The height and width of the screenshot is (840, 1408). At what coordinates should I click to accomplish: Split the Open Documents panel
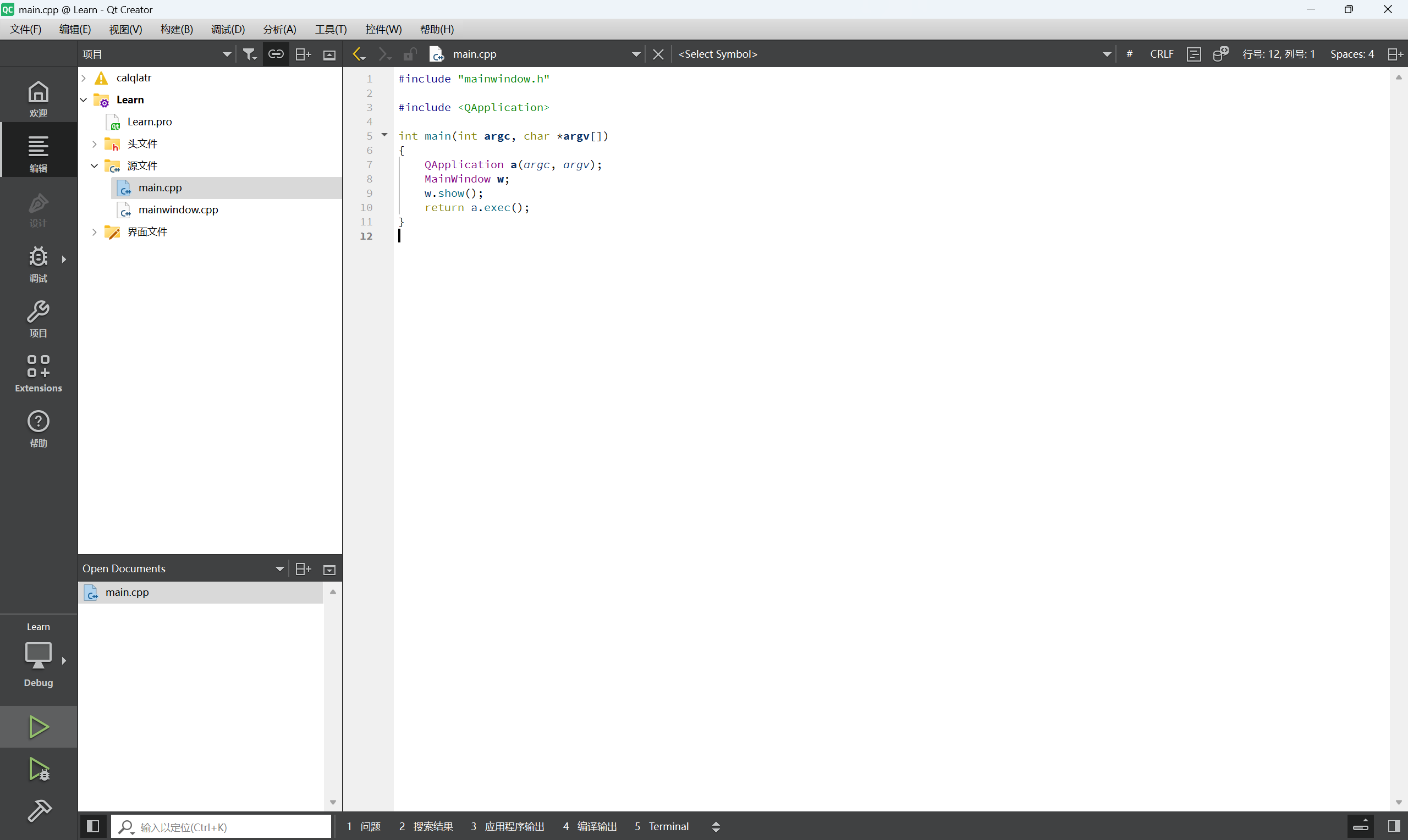pos(304,569)
